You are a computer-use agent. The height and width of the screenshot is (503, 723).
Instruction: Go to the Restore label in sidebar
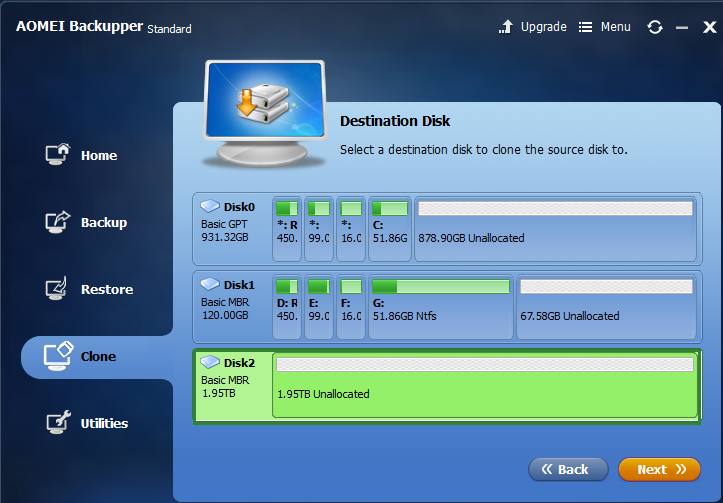pos(107,290)
